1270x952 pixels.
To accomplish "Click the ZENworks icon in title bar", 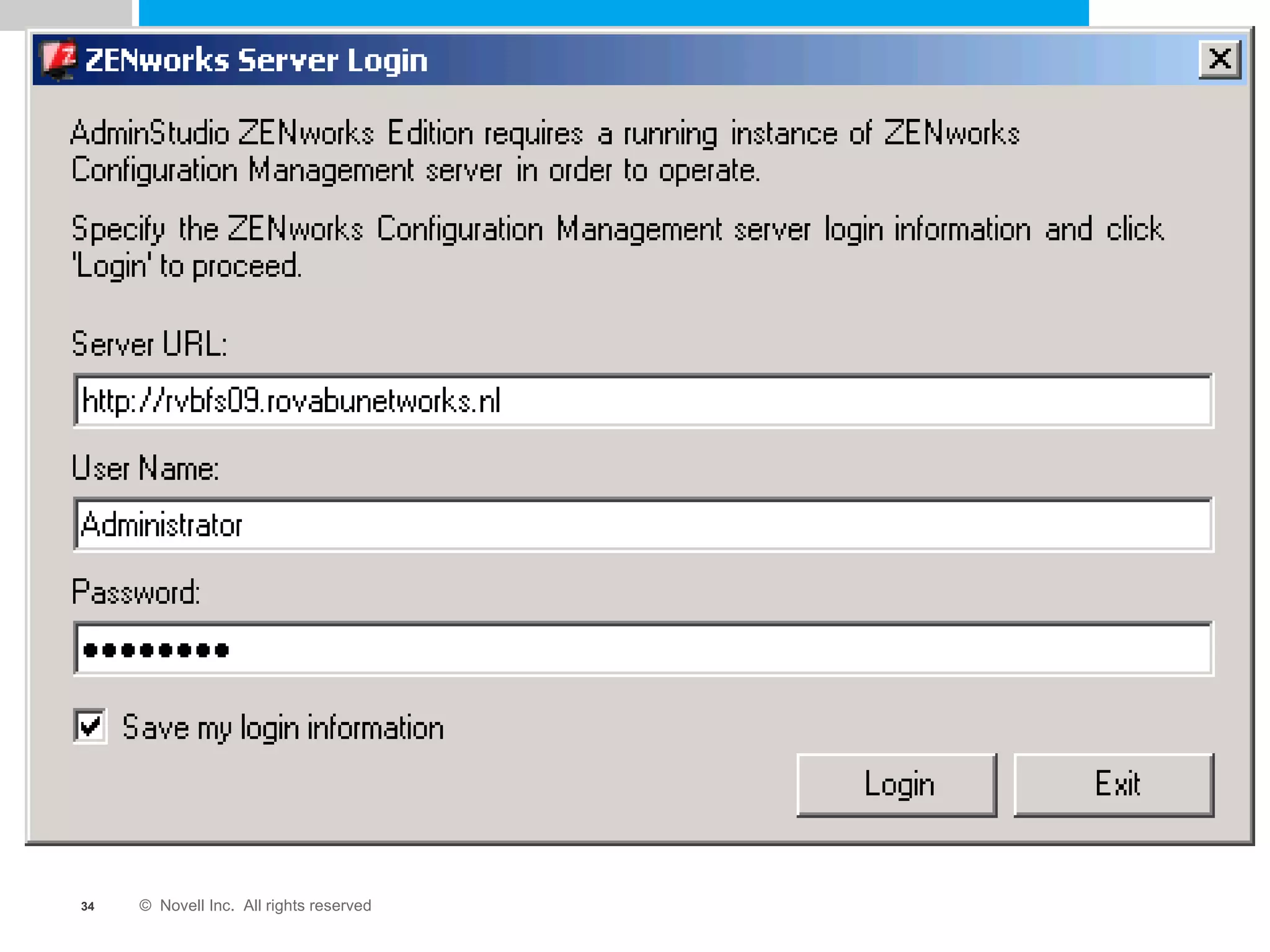I will [x=59, y=59].
